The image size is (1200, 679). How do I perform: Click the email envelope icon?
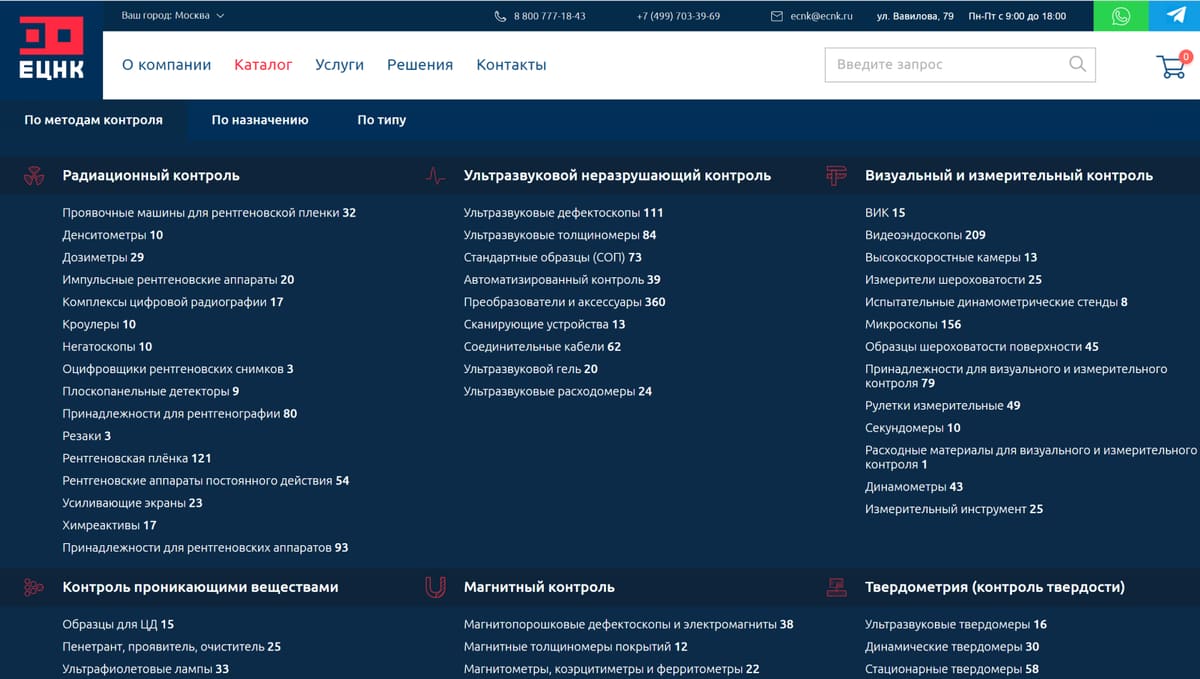pos(777,16)
